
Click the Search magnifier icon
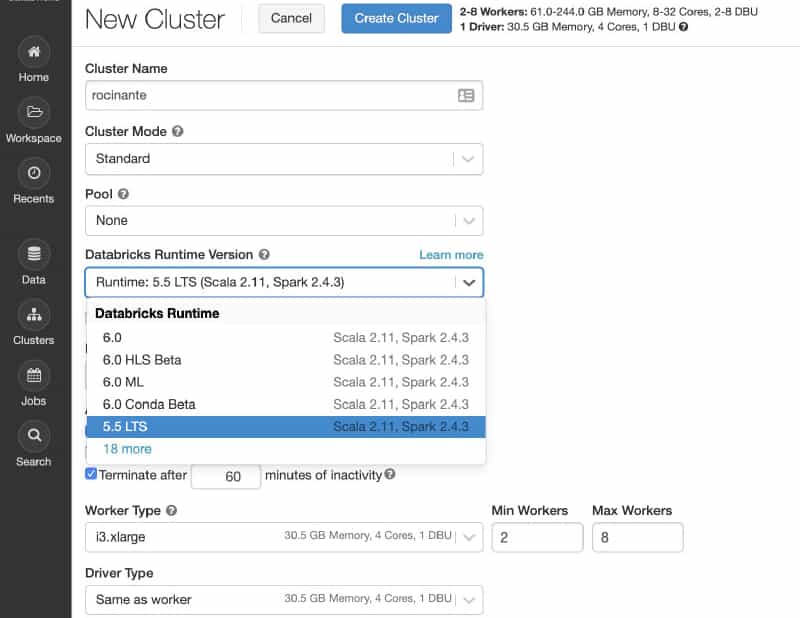34,436
